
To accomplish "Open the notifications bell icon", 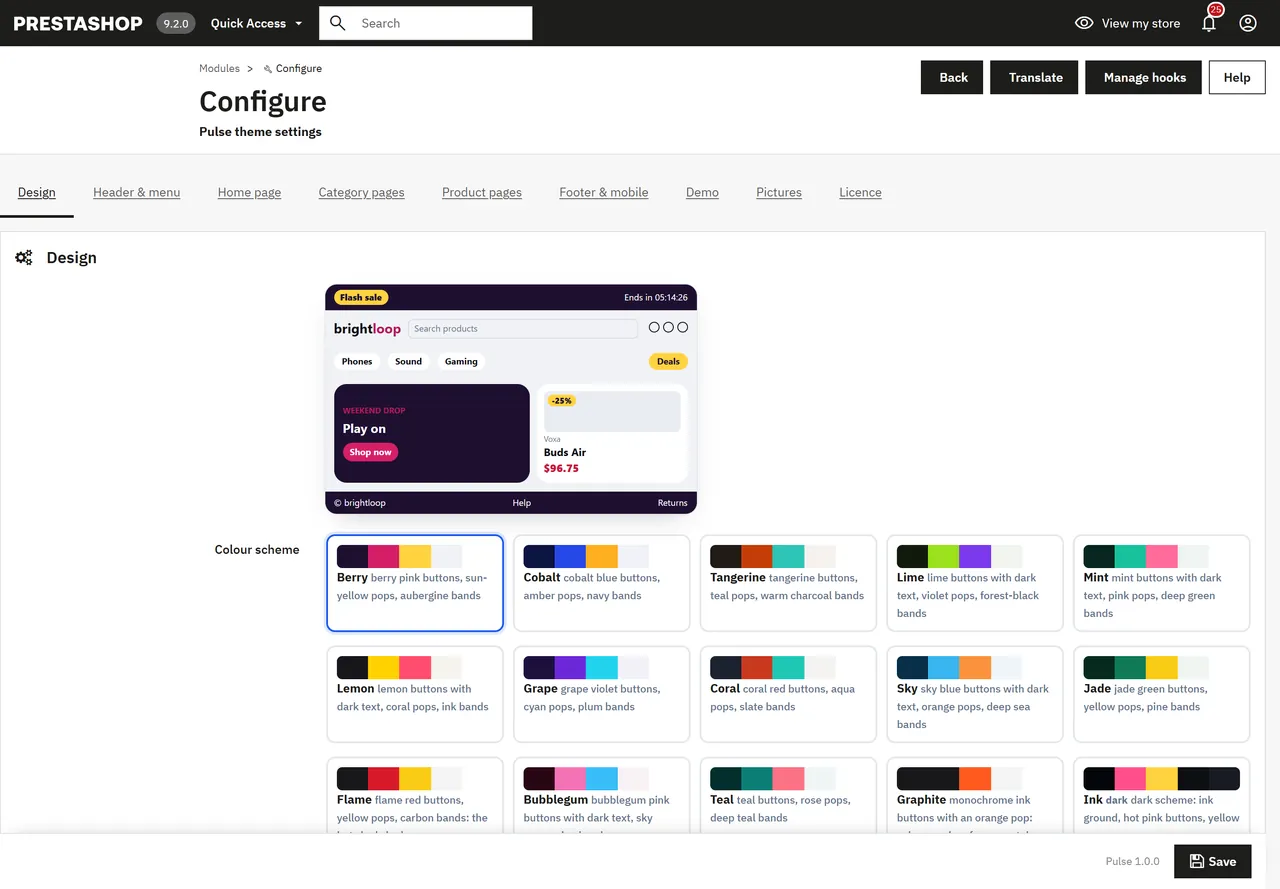I will coord(1209,23).
